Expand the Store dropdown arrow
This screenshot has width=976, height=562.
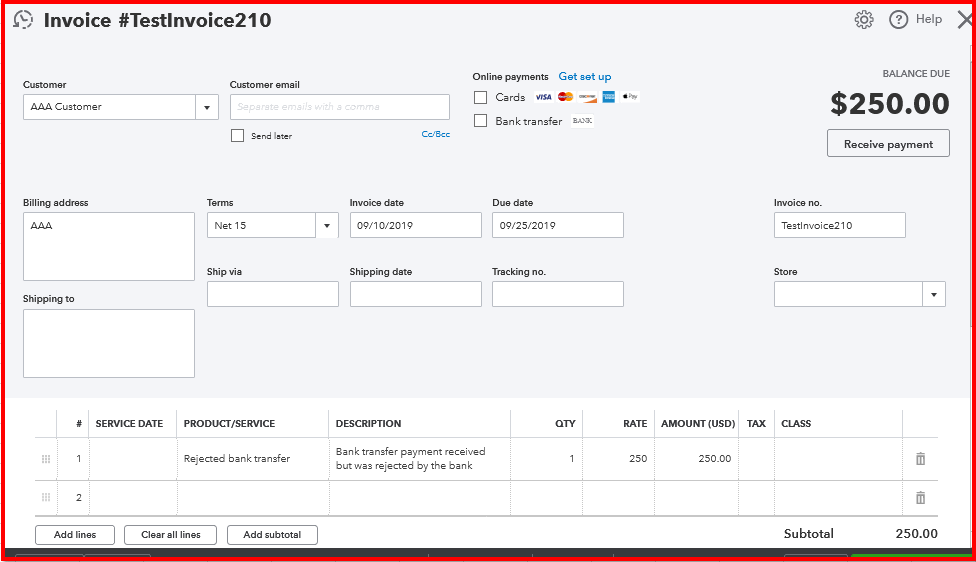point(934,294)
